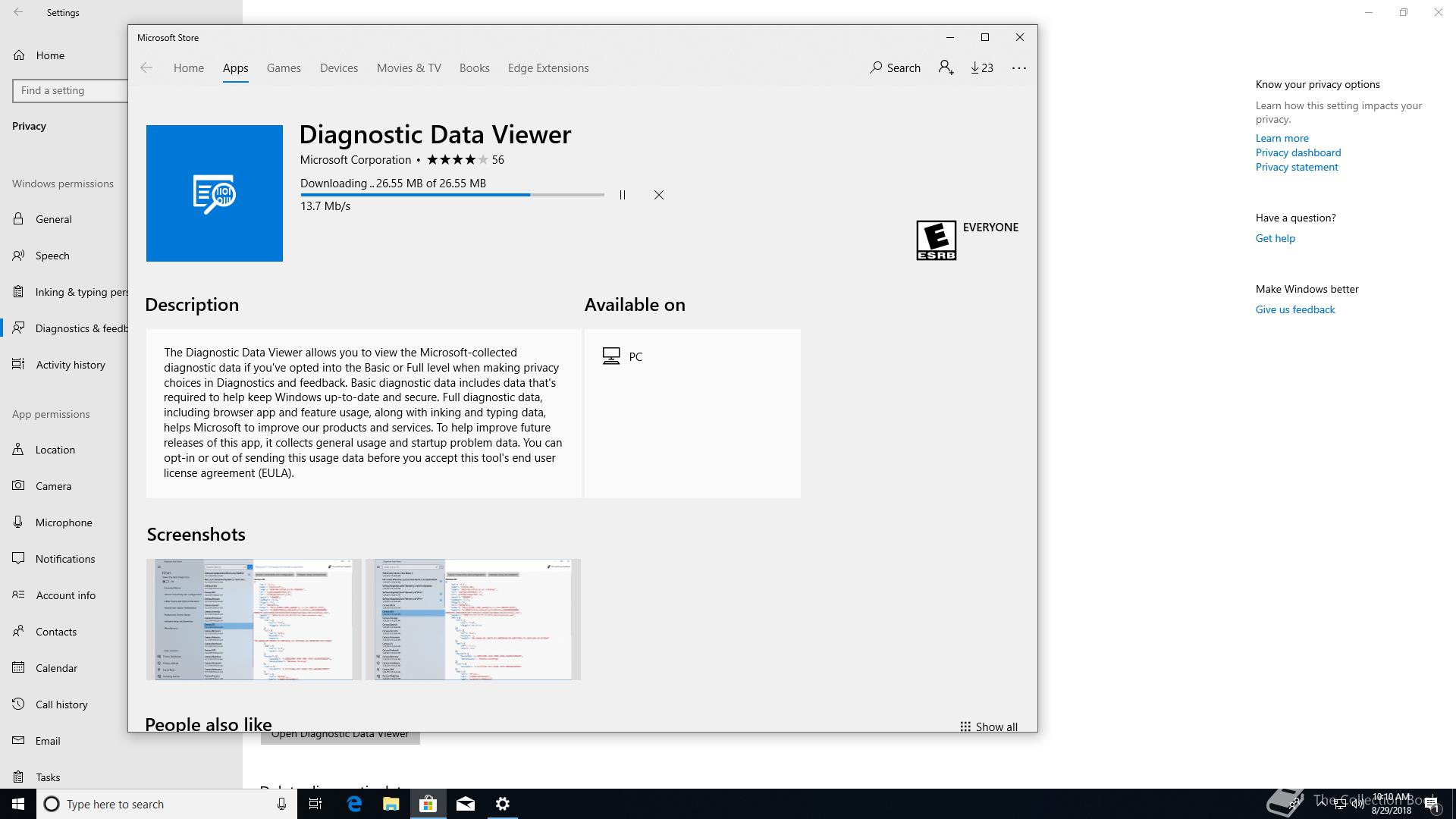The width and height of the screenshot is (1456, 819).
Task: Open the Privacy statement link
Action: coord(1297,167)
